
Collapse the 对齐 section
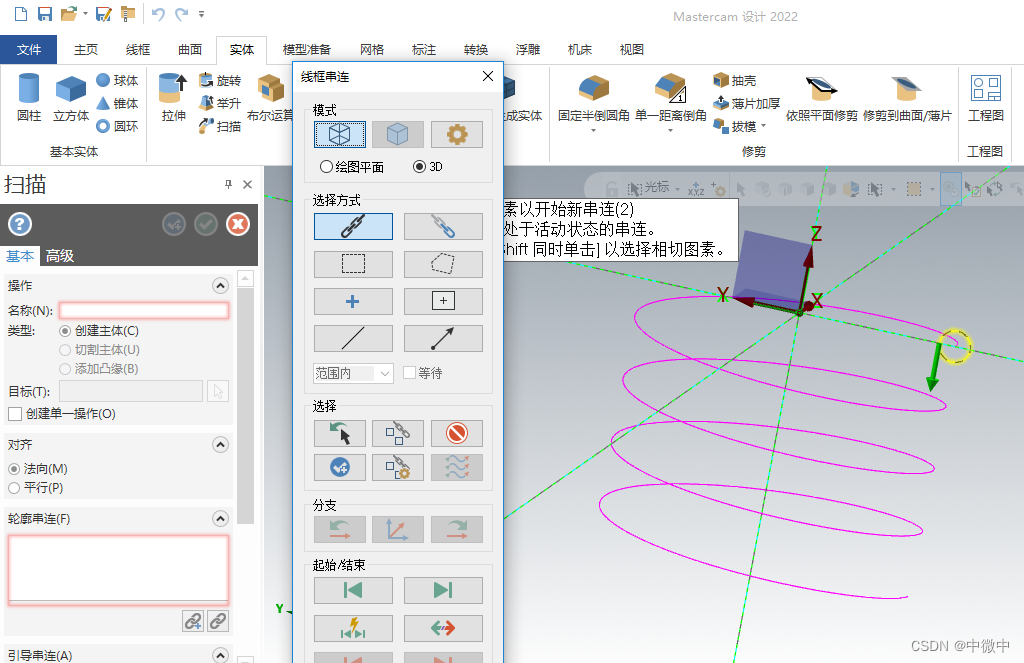coord(221,445)
